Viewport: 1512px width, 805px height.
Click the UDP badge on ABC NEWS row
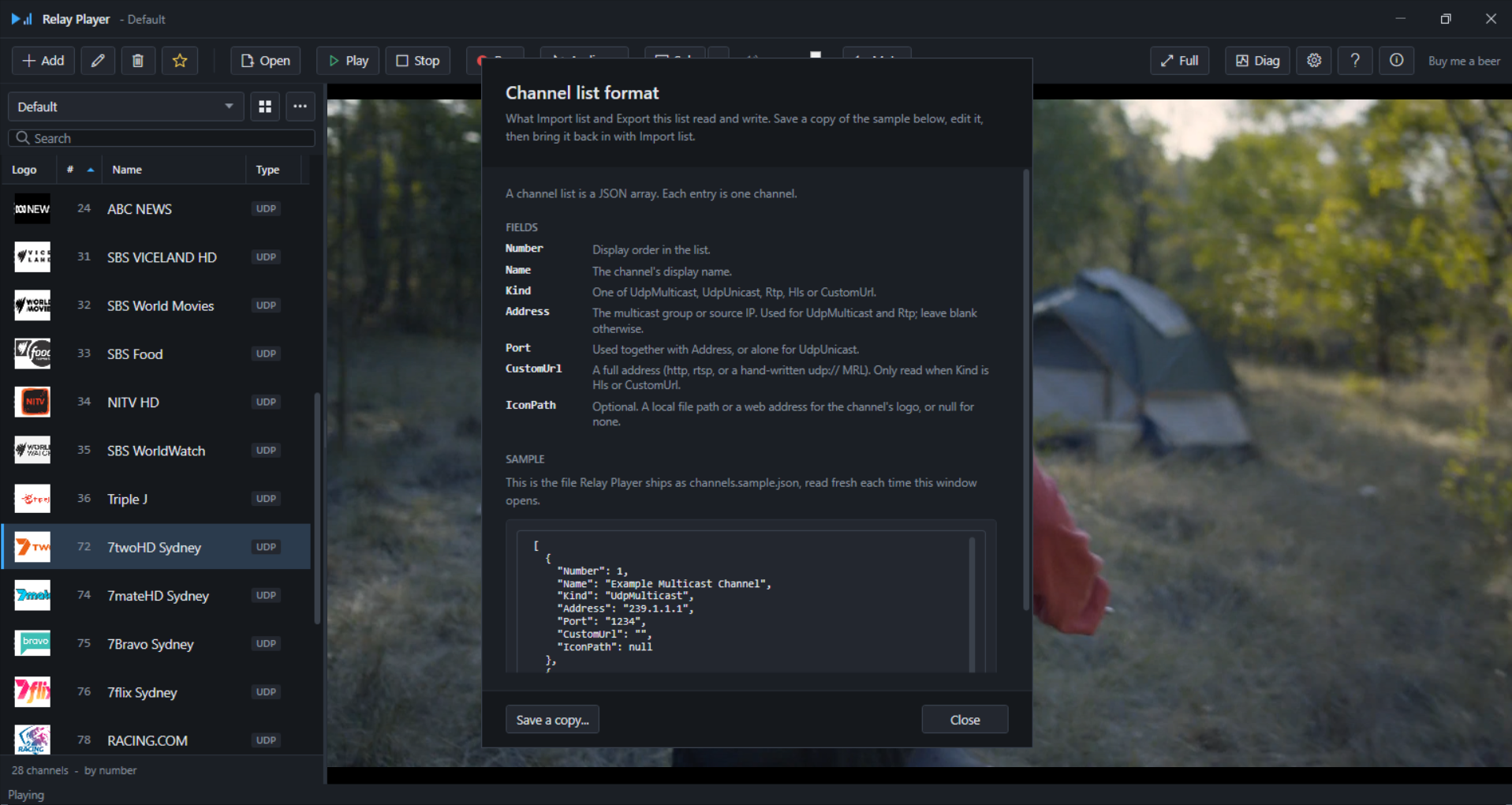click(267, 209)
